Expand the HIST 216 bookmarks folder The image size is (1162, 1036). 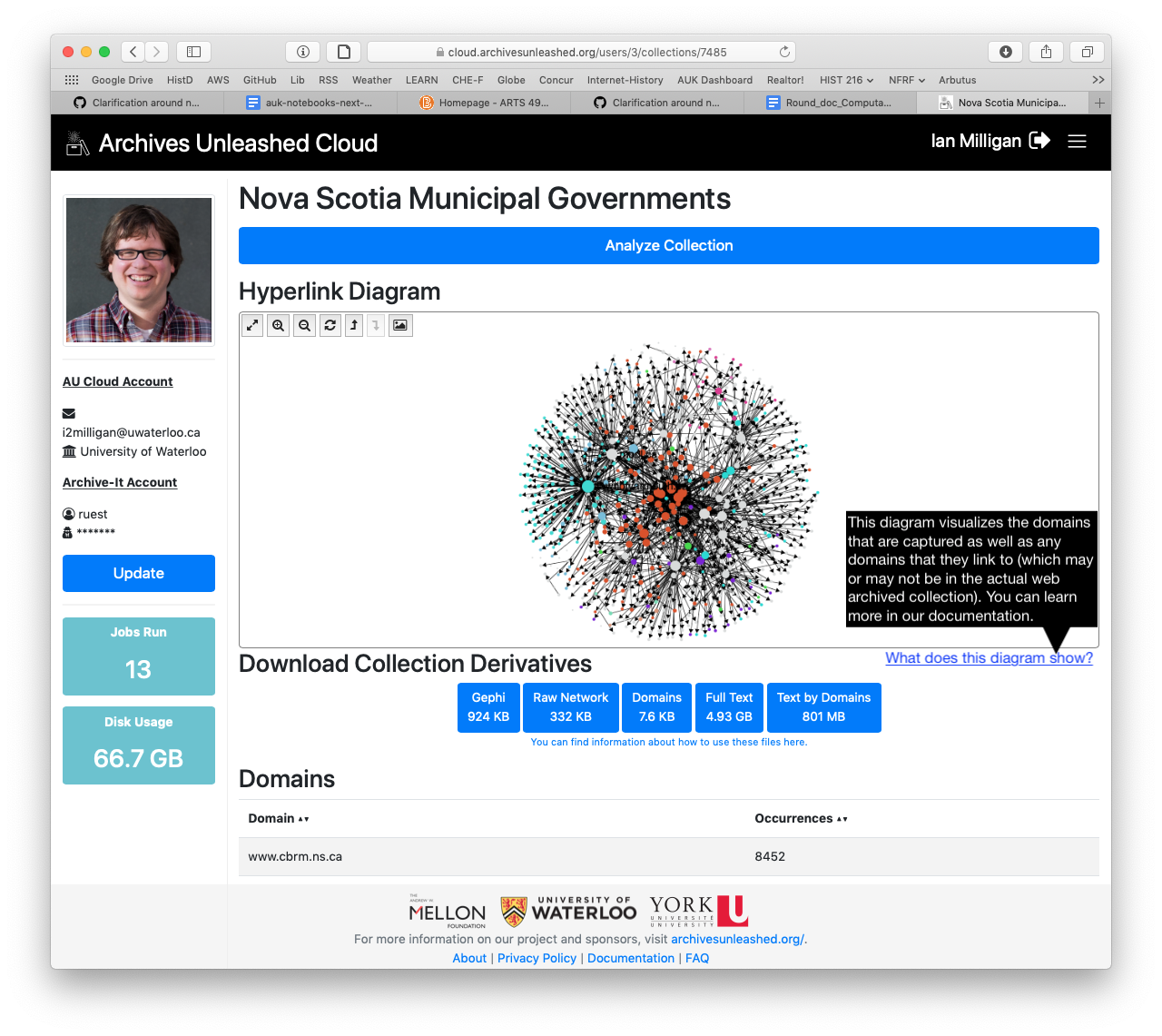[x=846, y=80]
